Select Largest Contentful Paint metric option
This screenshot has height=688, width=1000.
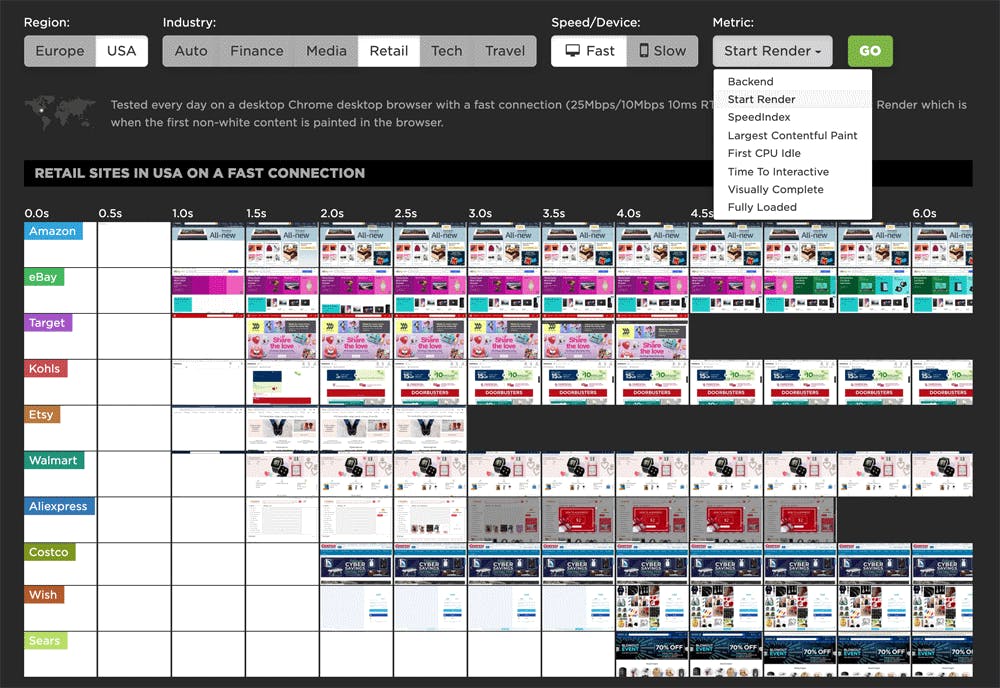tap(792, 135)
